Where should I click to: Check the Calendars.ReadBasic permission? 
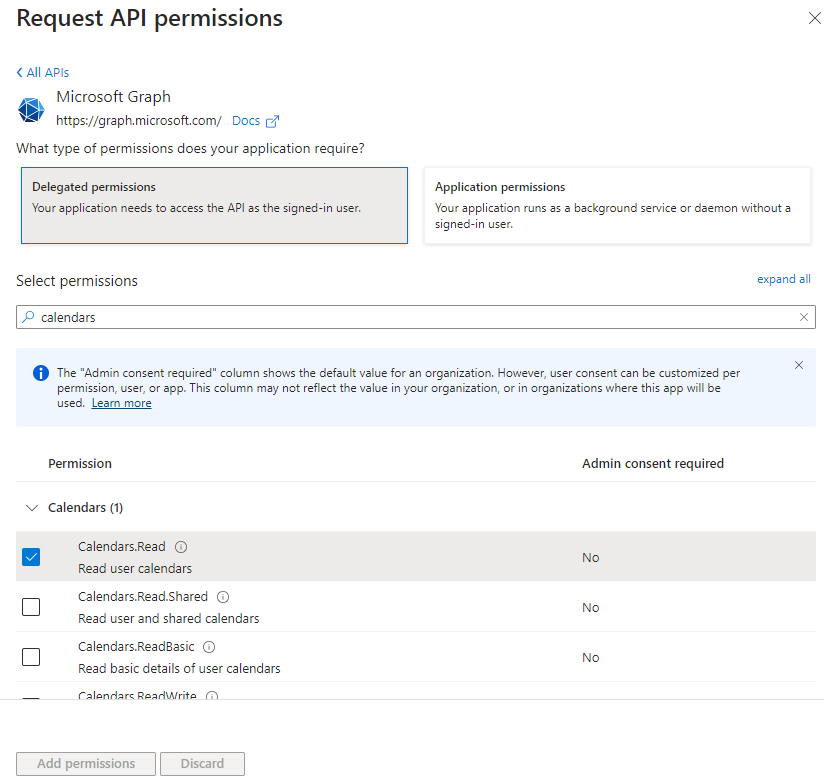click(x=31, y=657)
